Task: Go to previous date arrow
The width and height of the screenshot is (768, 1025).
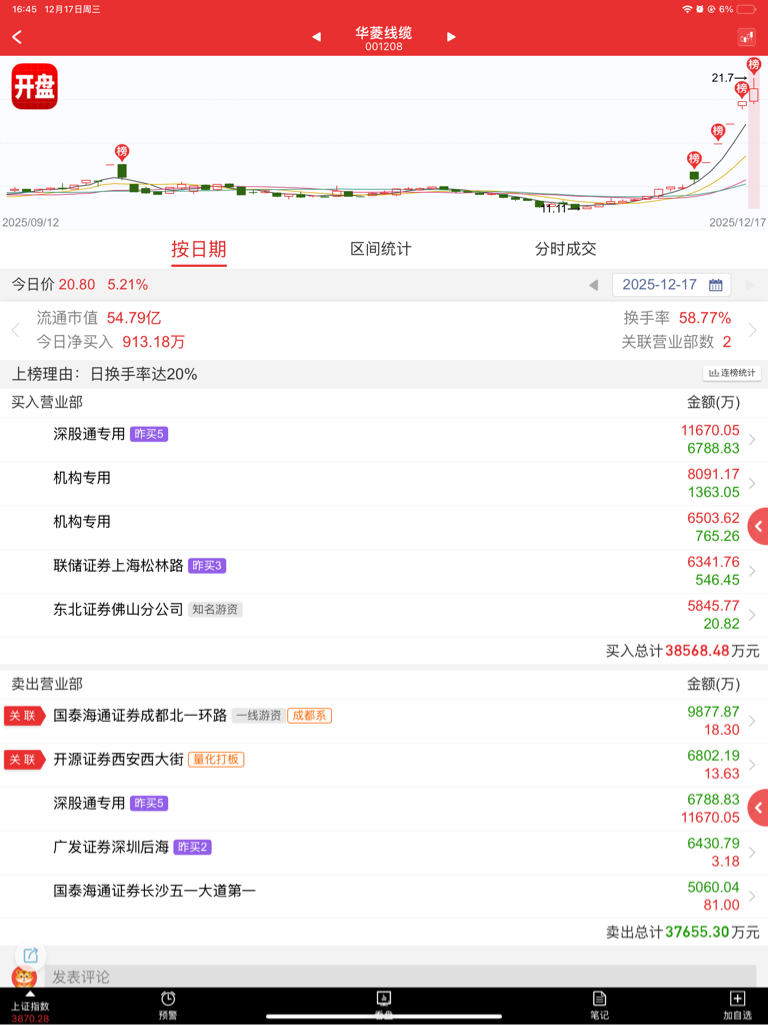Action: point(593,285)
